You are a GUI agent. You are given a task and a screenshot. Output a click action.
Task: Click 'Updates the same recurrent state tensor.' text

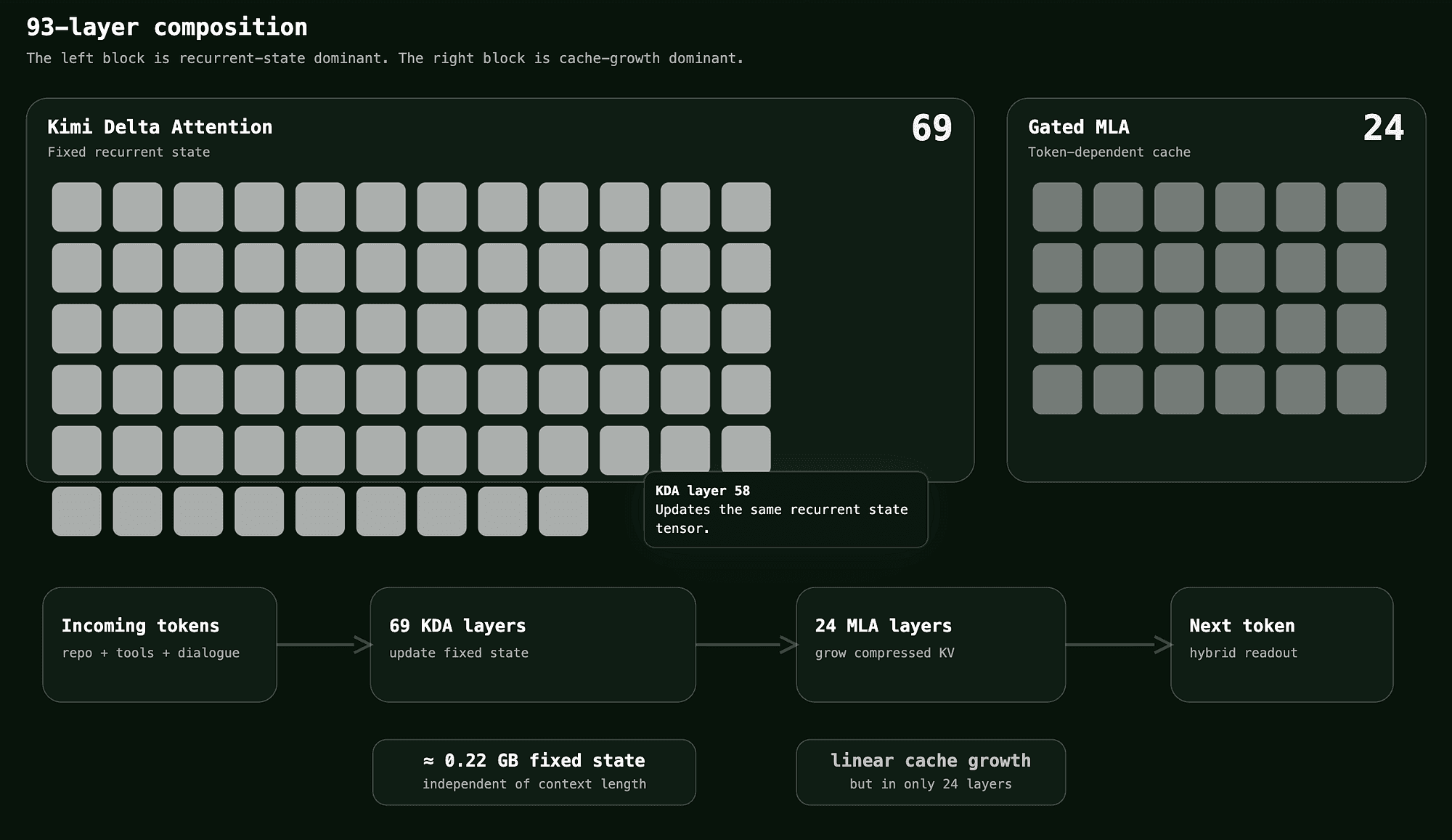[x=782, y=519]
